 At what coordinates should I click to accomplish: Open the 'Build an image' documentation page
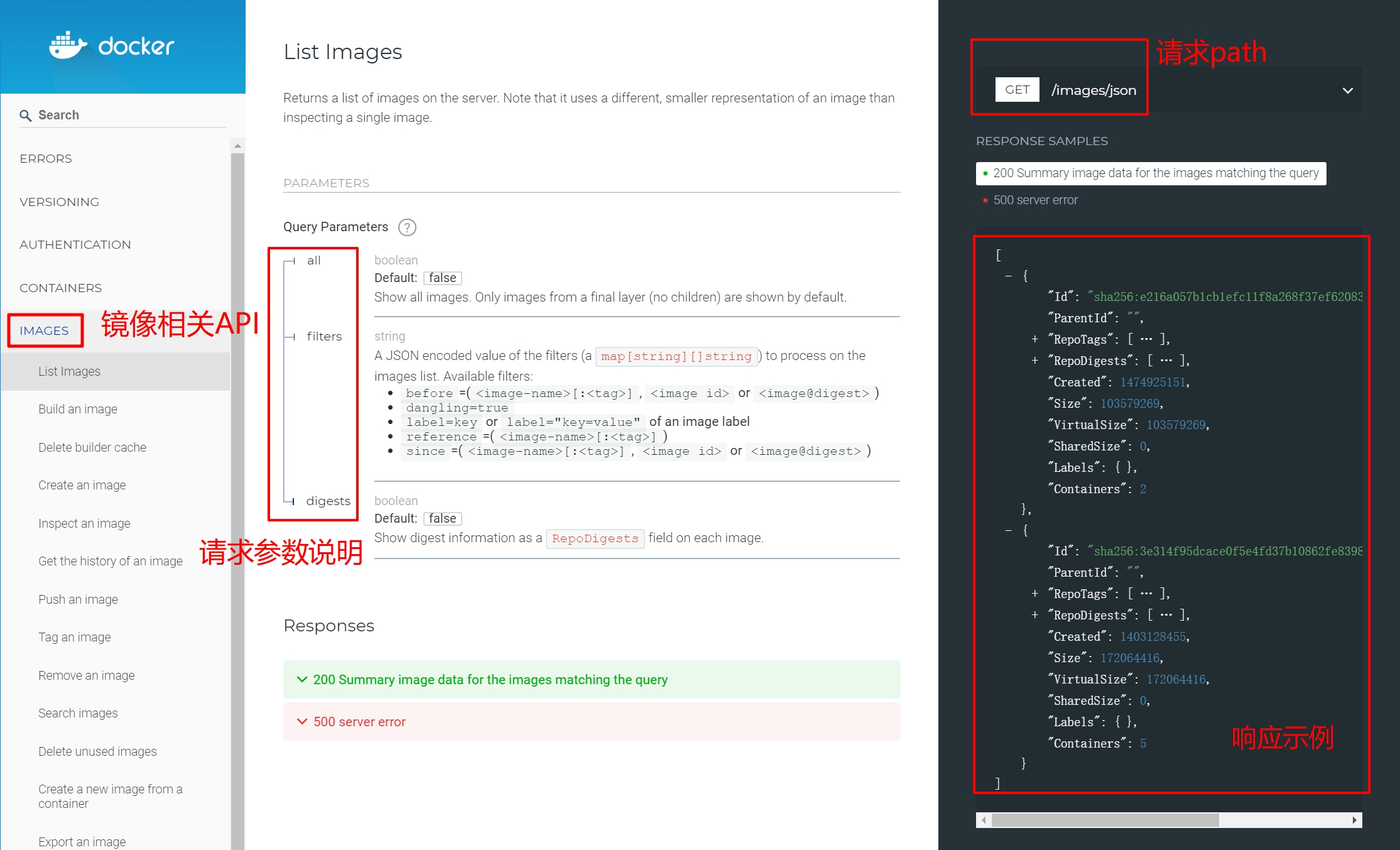tap(77, 408)
